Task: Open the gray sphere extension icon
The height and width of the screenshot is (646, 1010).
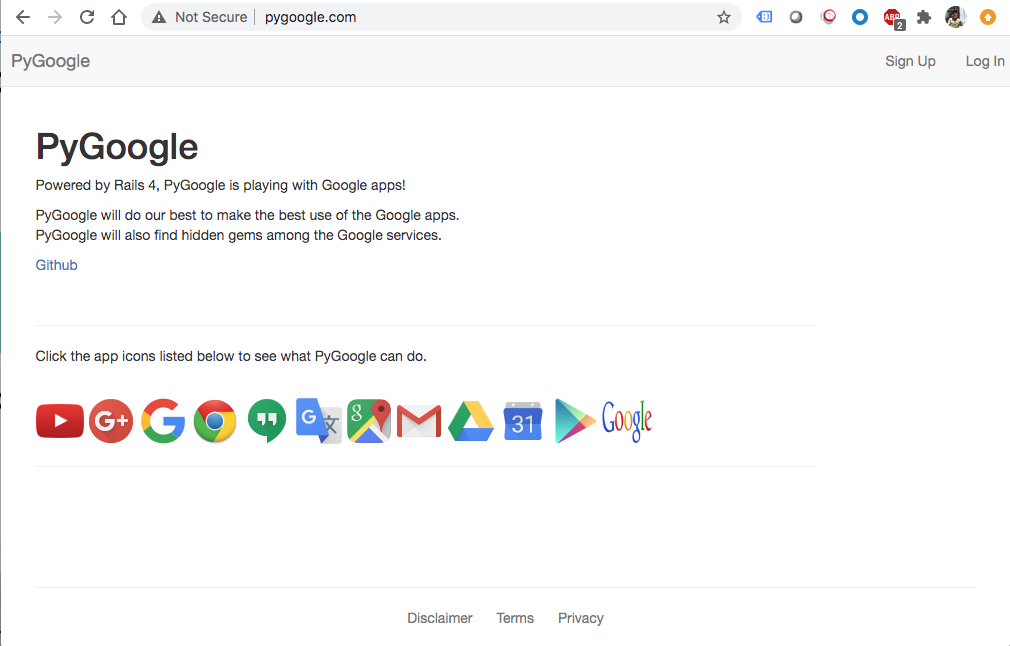Action: [x=796, y=17]
